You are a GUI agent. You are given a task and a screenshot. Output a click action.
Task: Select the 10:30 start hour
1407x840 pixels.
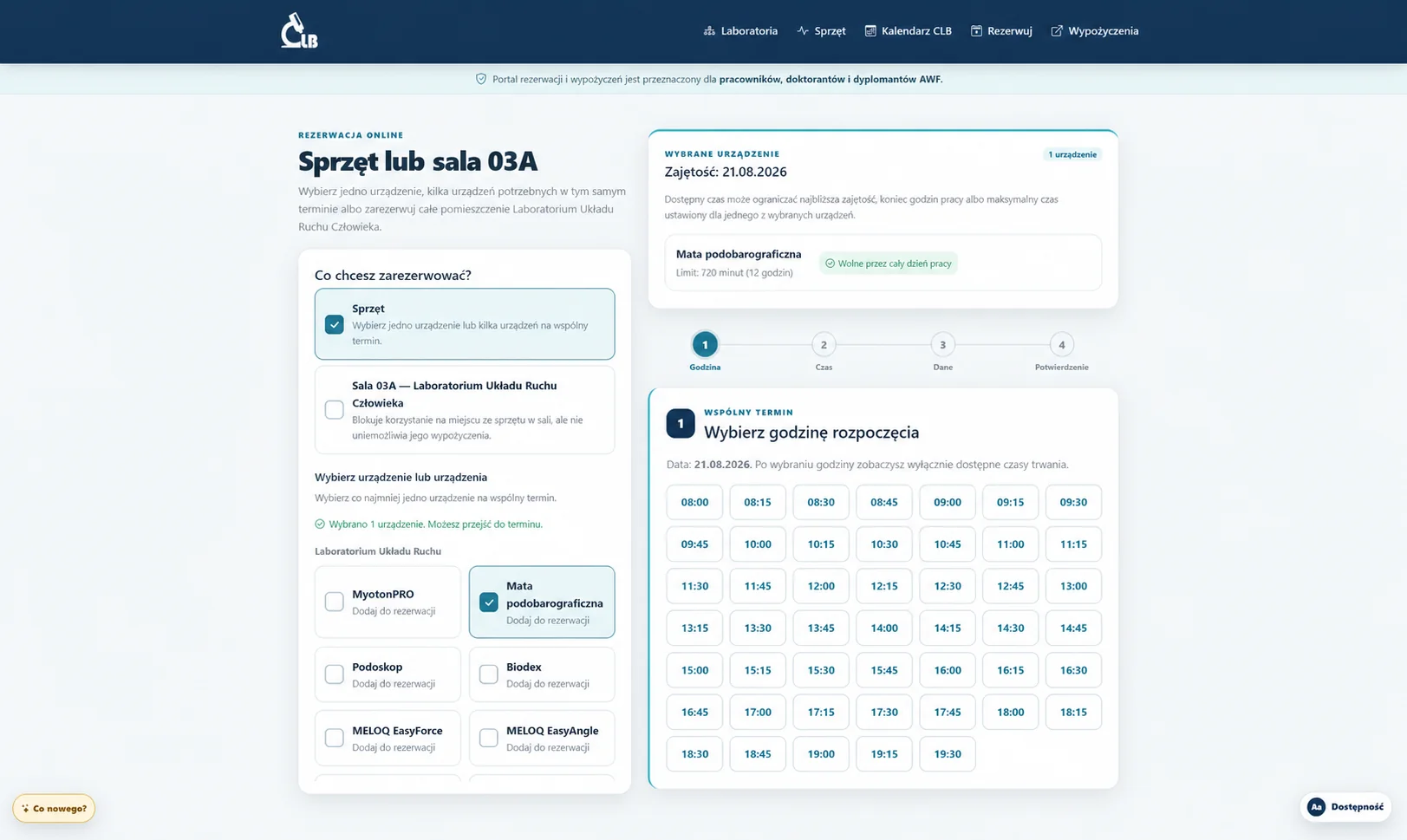click(884, 544)
